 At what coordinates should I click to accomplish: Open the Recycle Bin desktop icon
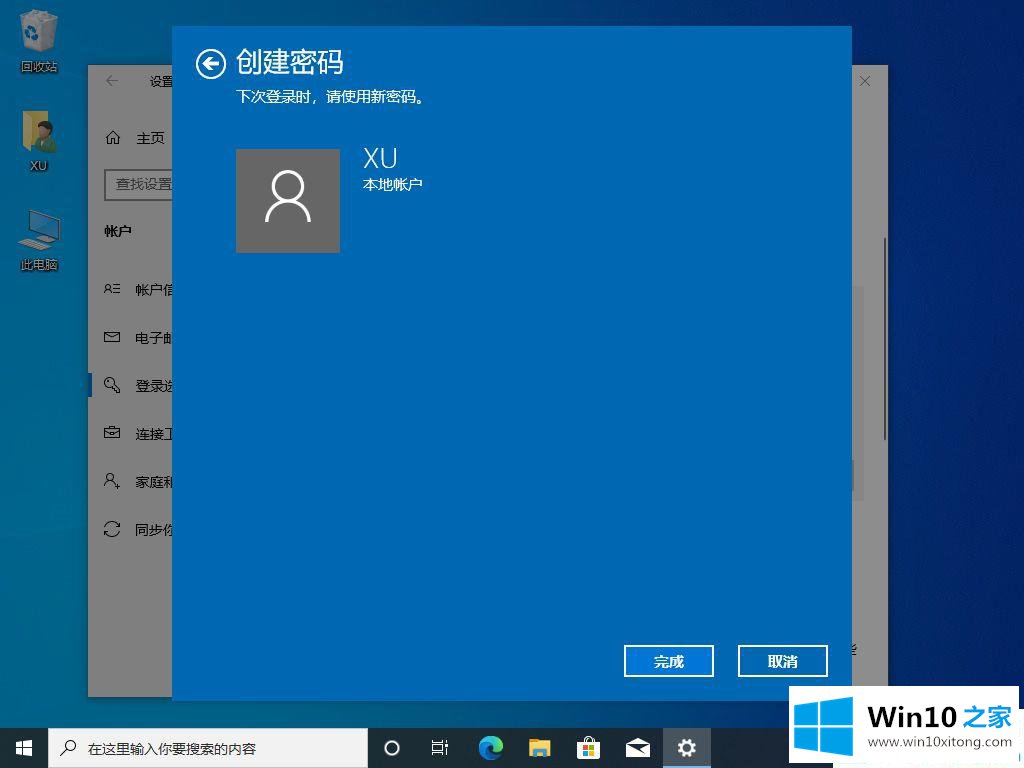click(x=39, y=41)
